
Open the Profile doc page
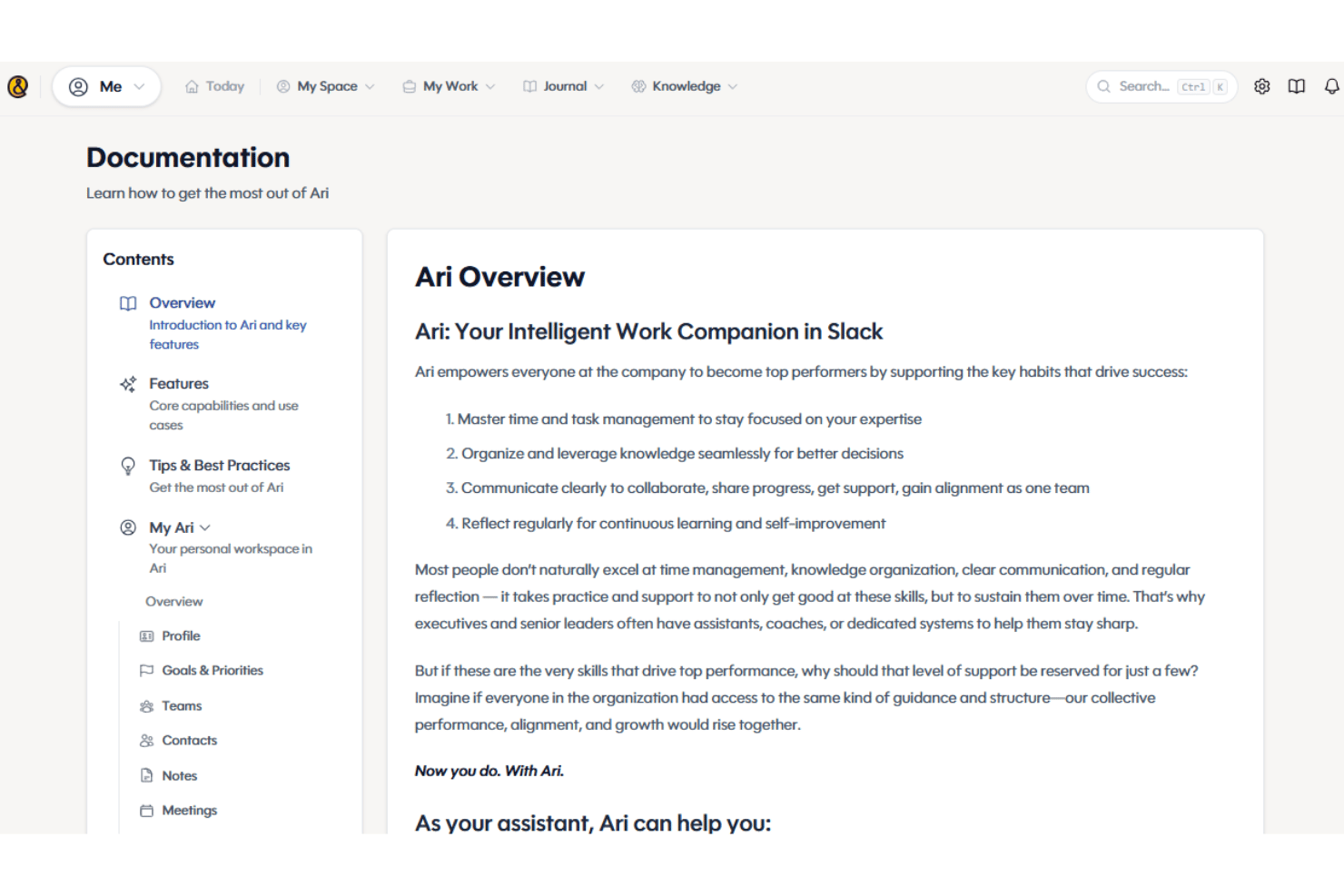181,635
